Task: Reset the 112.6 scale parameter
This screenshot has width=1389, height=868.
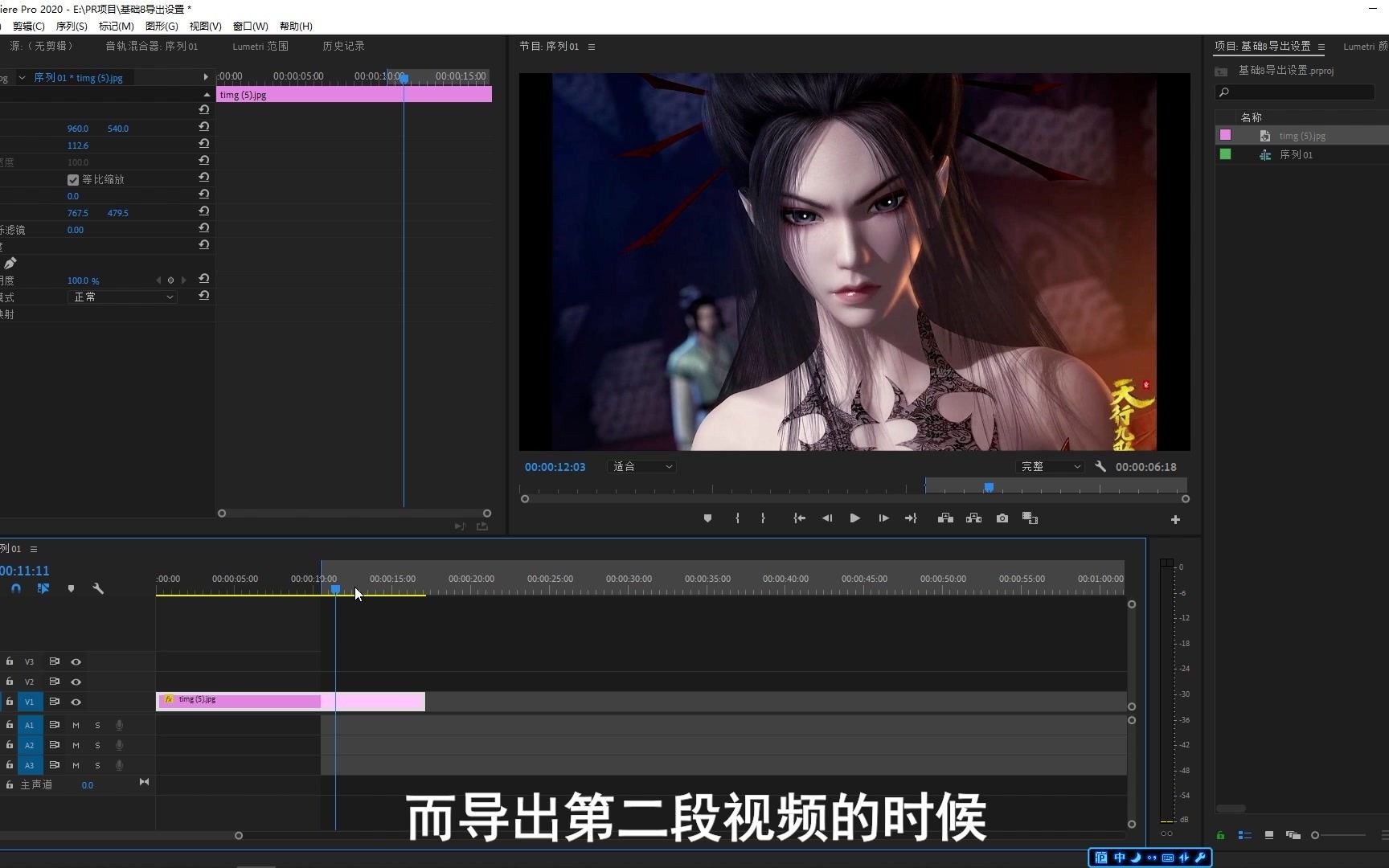Action: pos(204,144)
